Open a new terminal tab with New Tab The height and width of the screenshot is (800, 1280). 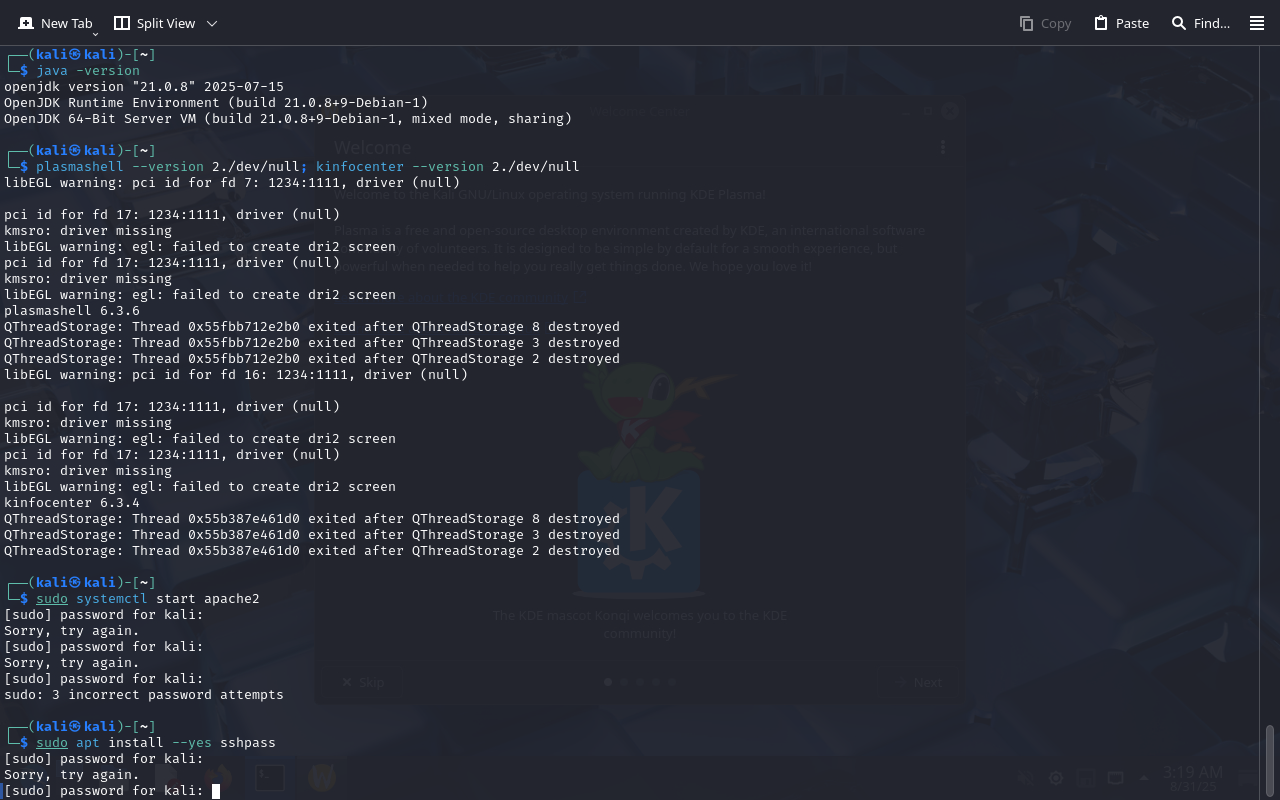coord(55,23)
